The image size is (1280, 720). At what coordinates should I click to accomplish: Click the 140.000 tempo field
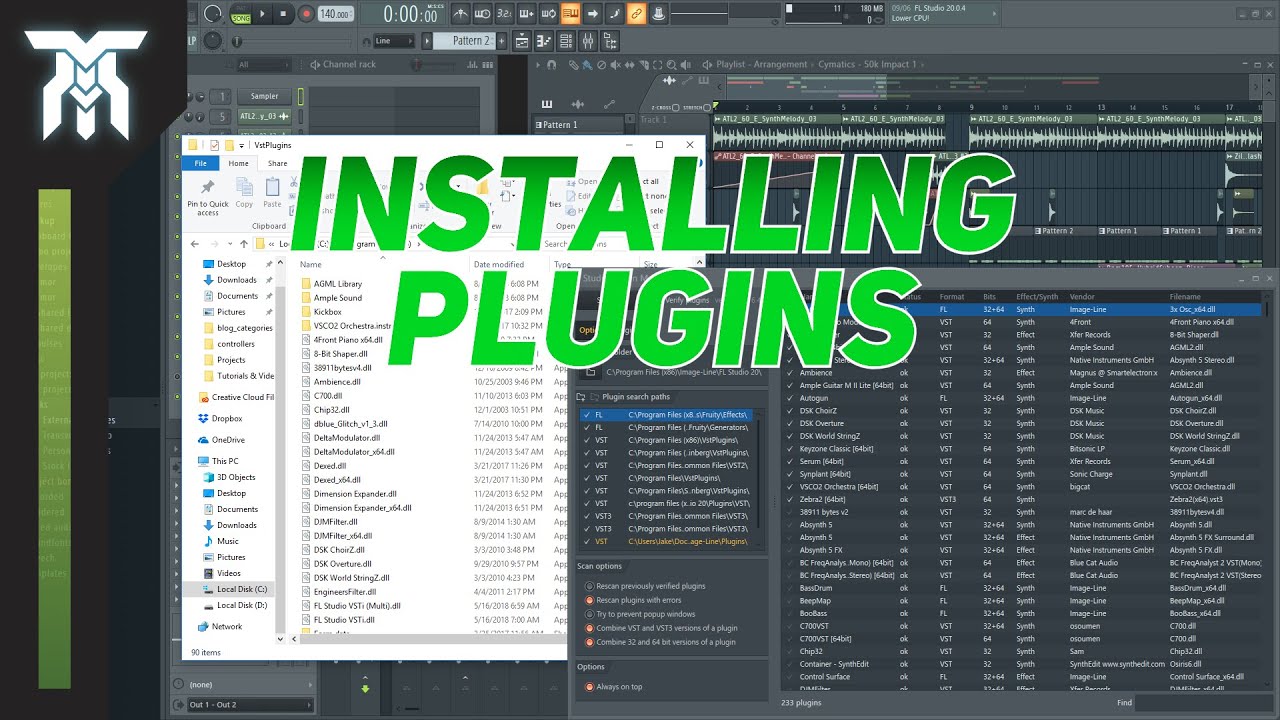[334, 14]
